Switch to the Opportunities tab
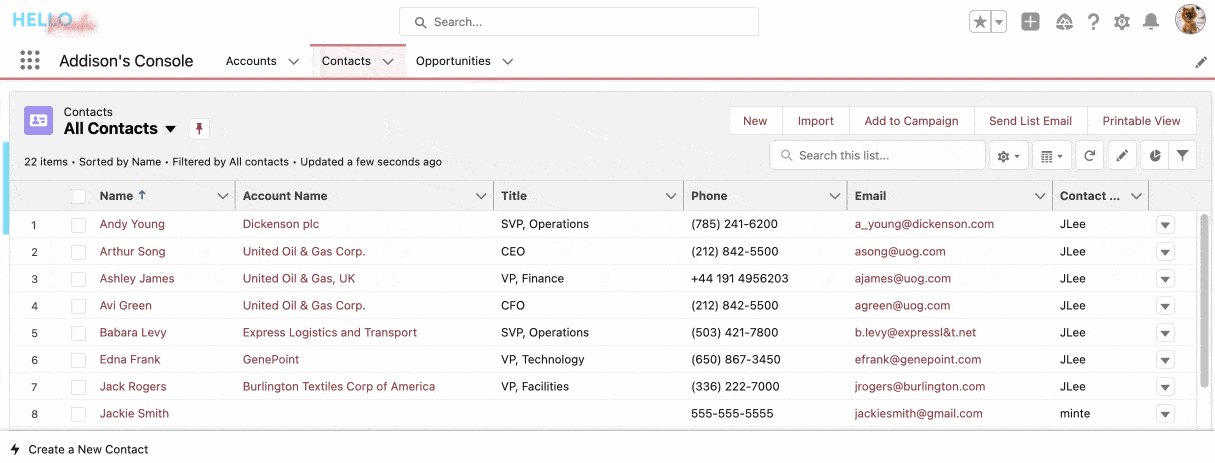Viewport: 1215px width, 463px height. pos(453,61)
